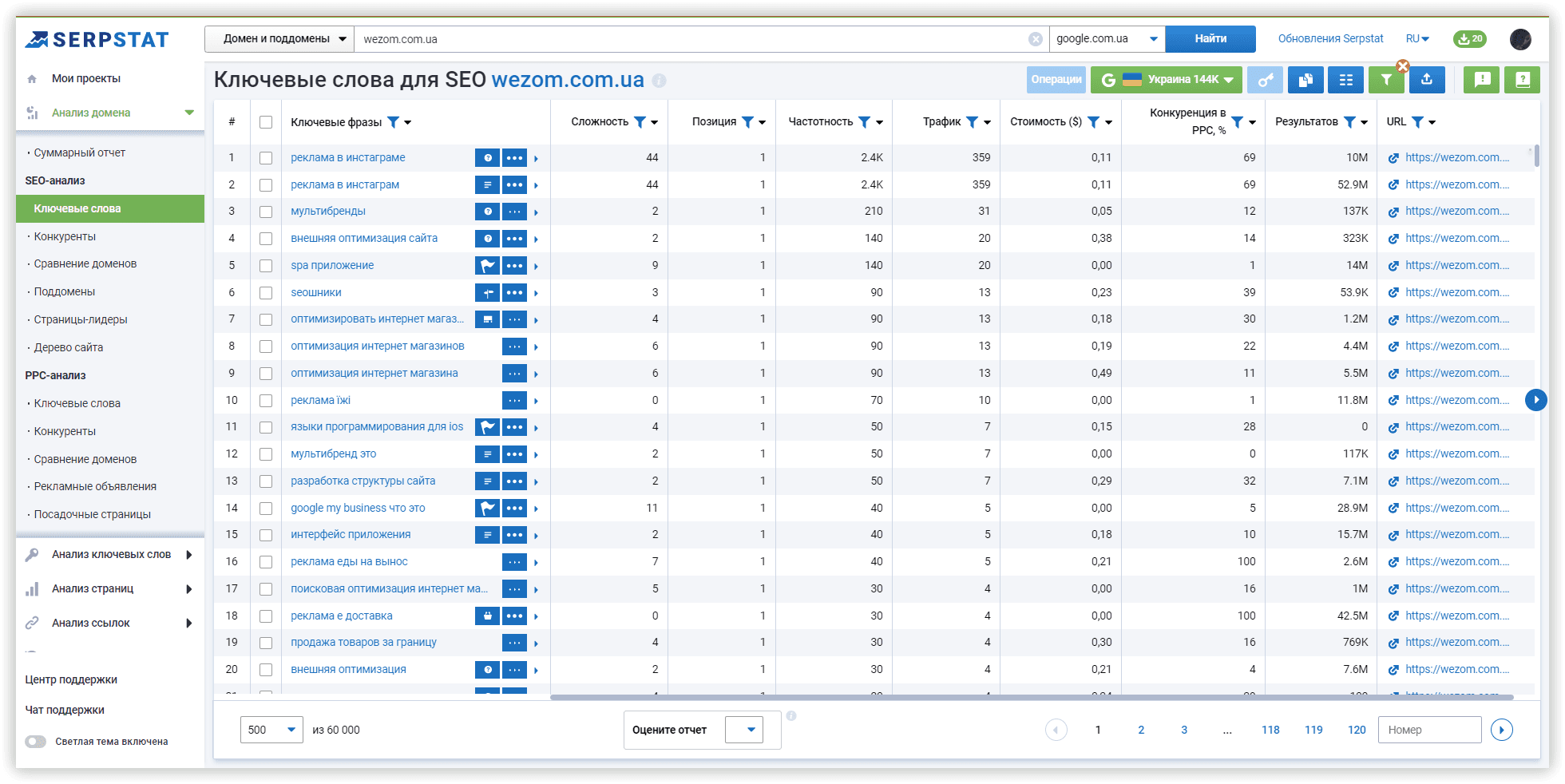The image size is (1565, 784).
Task: Open the google.com.ua search engine dropdown
Action: click(x=1107, y=39)
